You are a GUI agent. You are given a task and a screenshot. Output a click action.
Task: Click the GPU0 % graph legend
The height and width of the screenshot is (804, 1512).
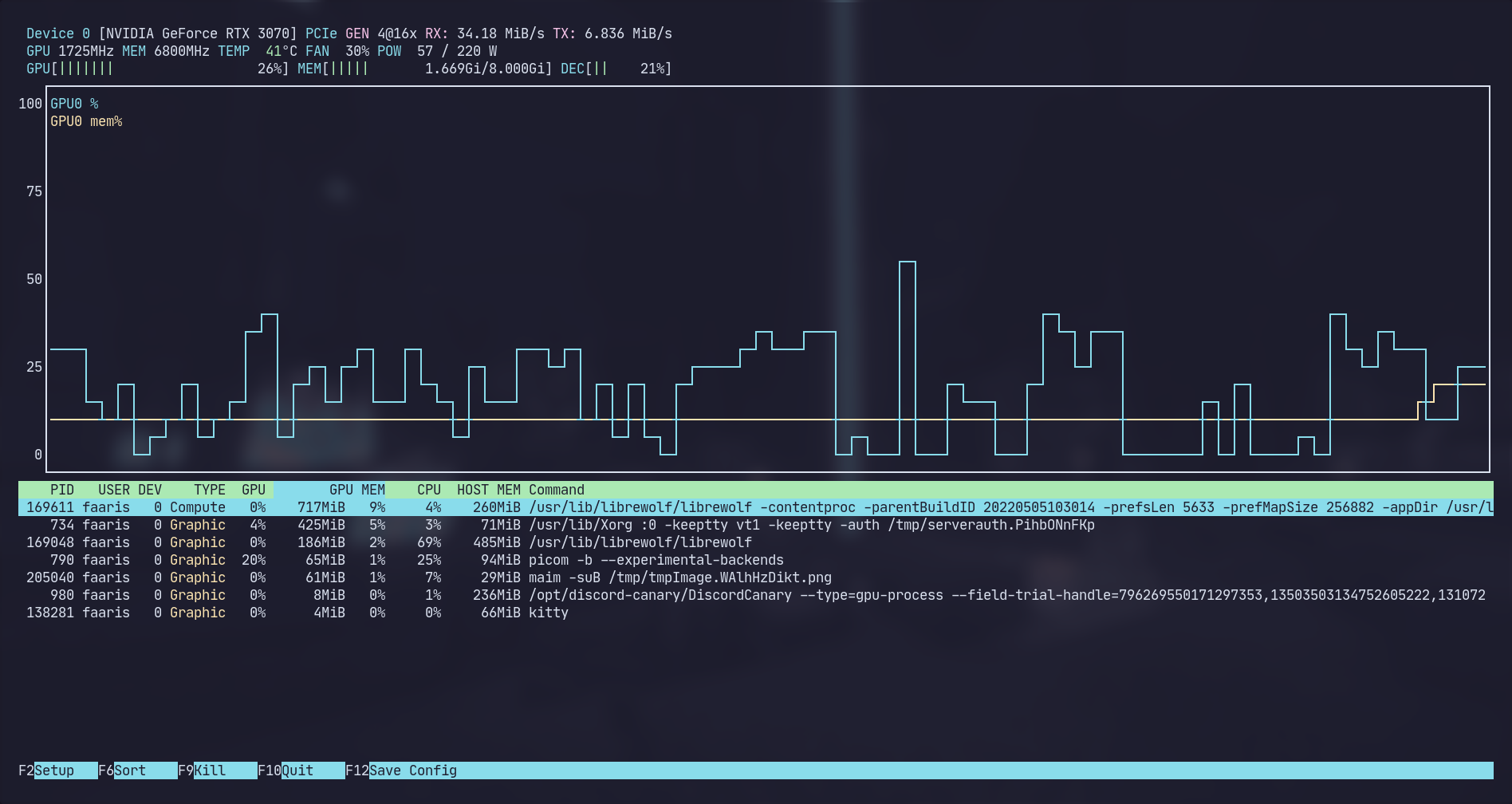(x=73, y=103)
